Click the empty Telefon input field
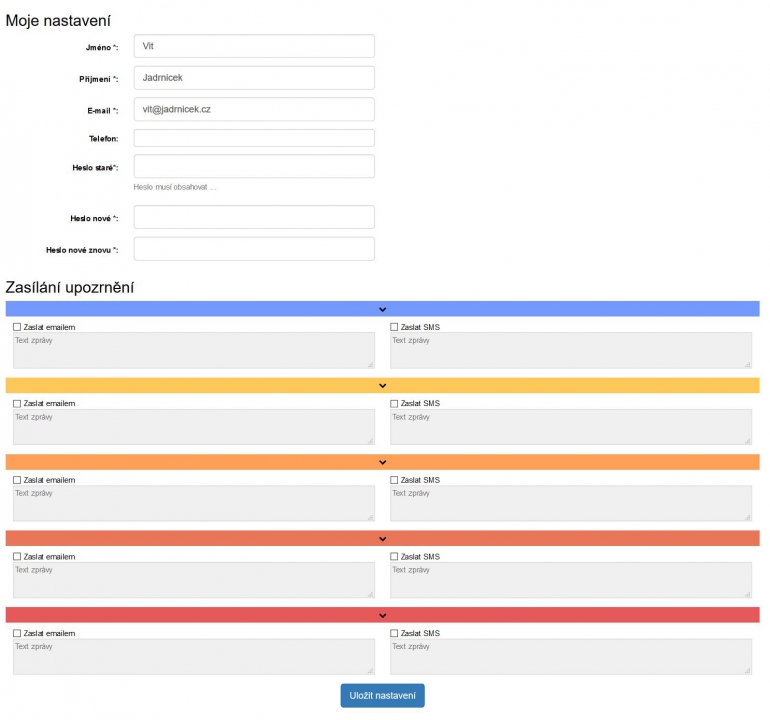Screen dimensions: 770x720 [254, 138]
